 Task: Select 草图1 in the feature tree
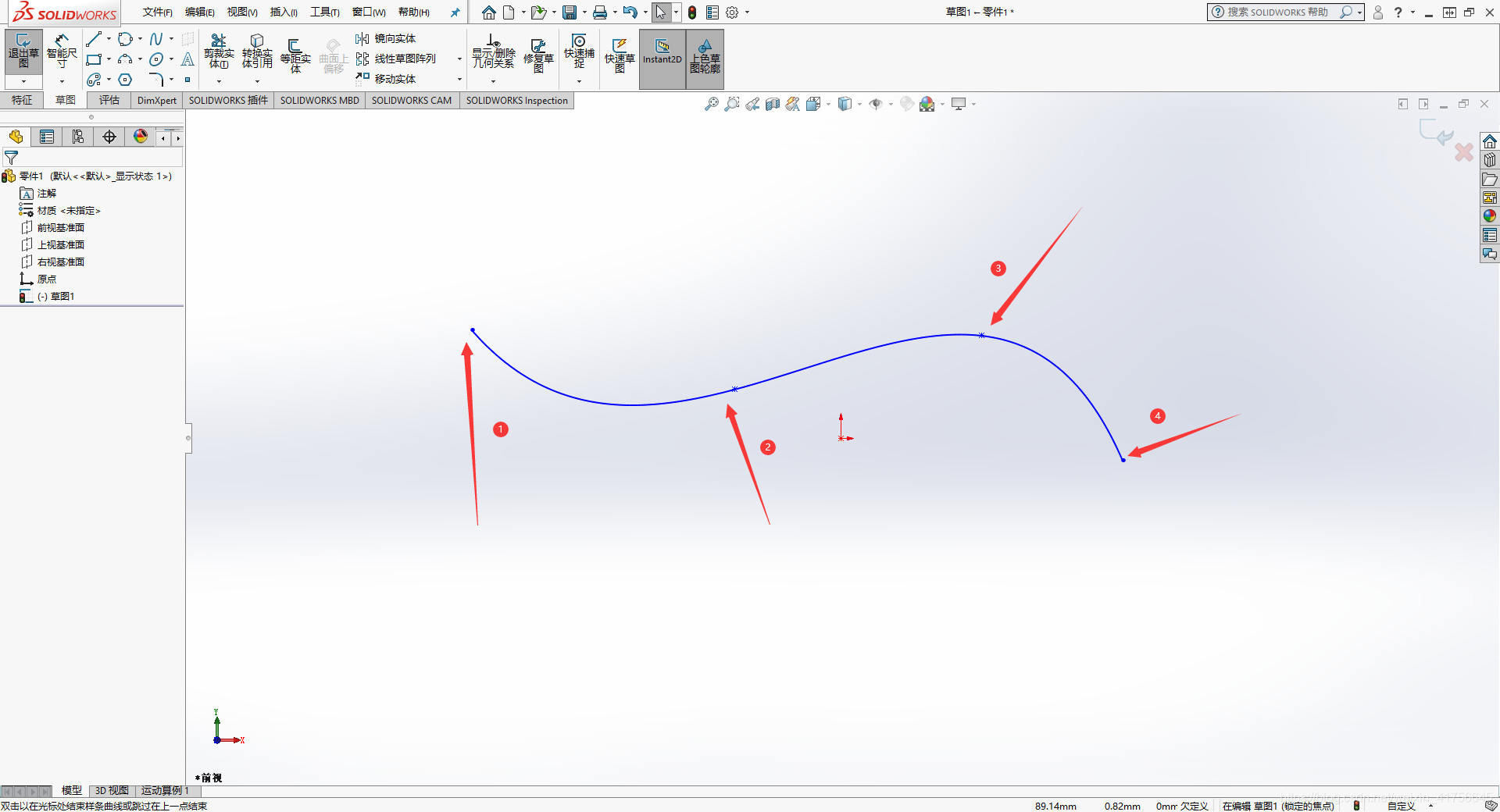(x=47, y=297)
